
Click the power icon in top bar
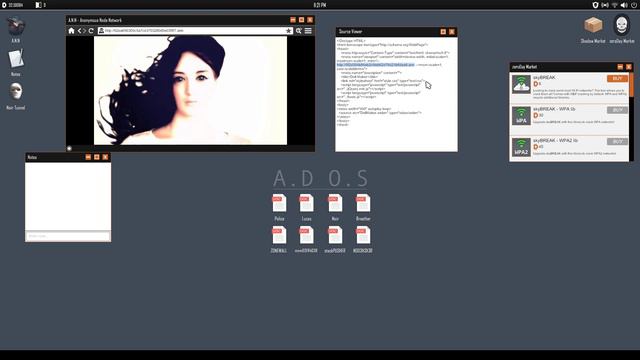(x=634, y=5)
